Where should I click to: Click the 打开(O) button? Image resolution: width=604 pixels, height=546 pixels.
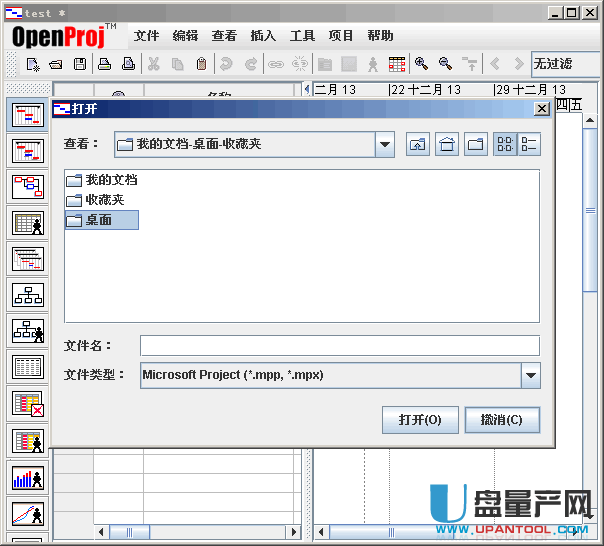[x=420, y=419]
